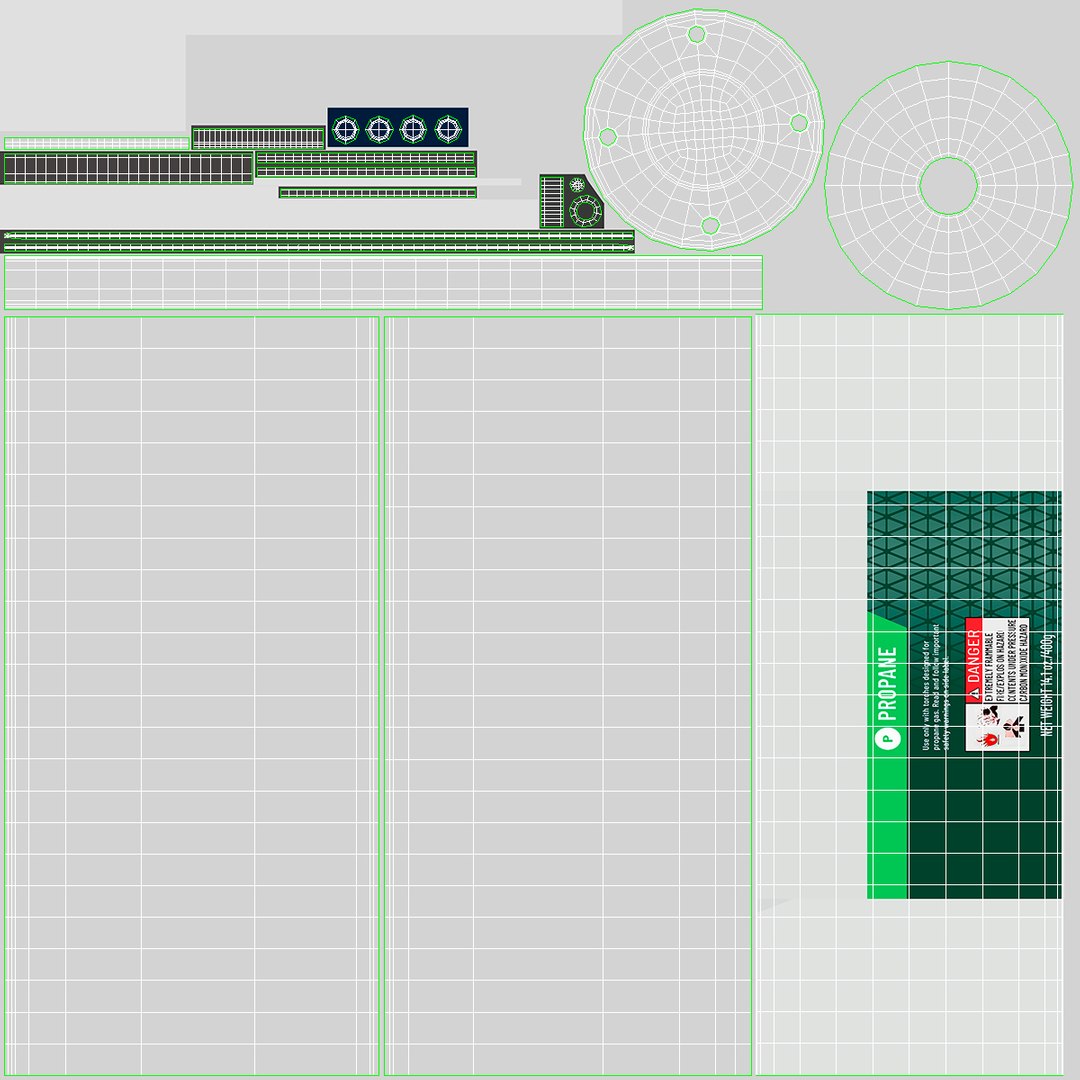Select the circular UV island with four holes
This screenshot has width=1080, height=1080.
(x=704, y=130)
